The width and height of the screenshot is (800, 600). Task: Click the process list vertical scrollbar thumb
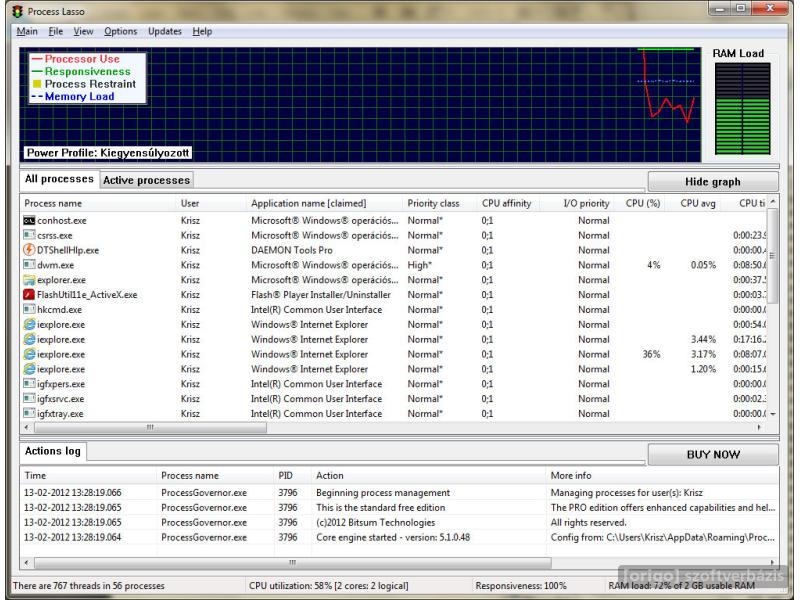point(772,256)
